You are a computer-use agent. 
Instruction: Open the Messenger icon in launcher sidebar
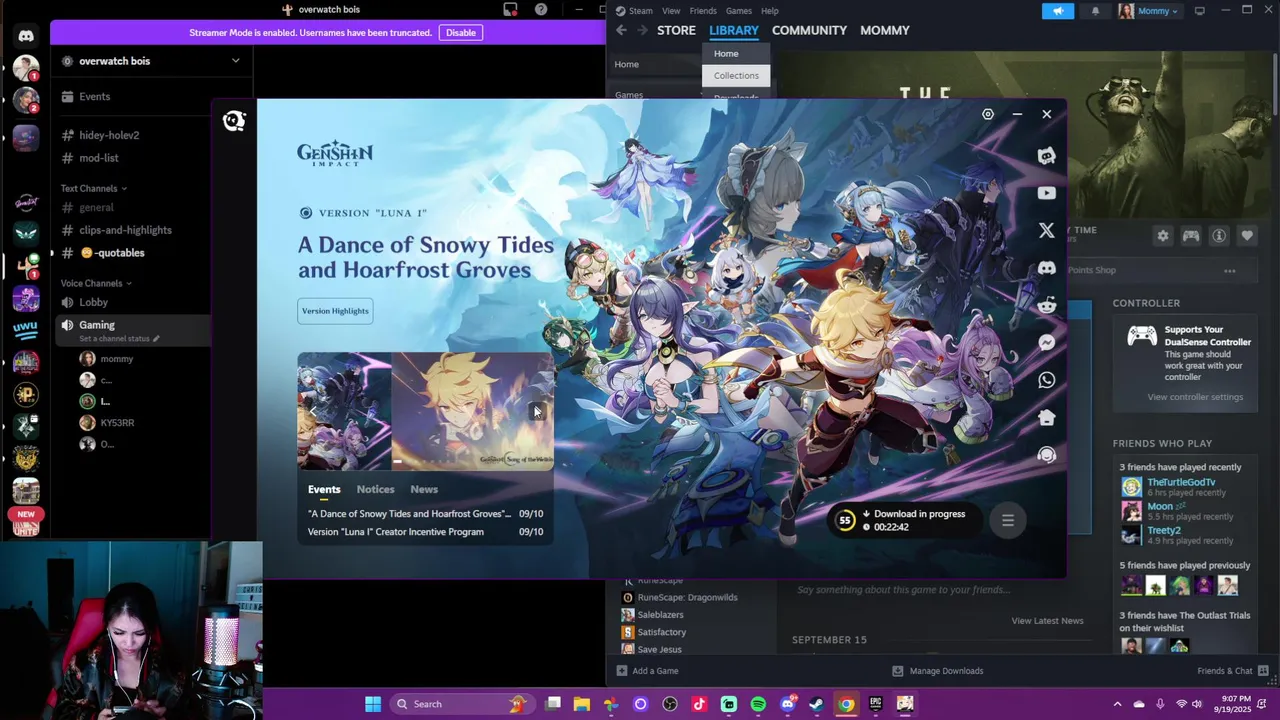[x=1046, y=342]
